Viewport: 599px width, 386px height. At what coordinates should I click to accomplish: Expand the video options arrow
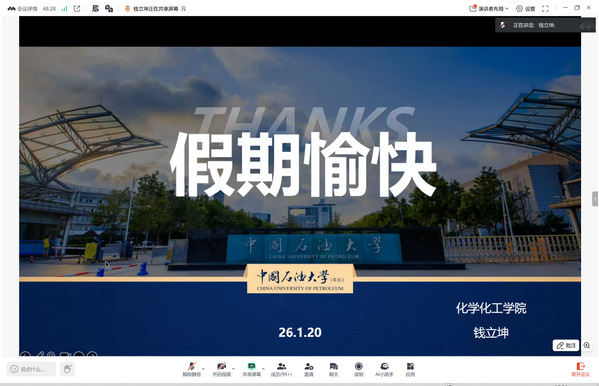pos(233,369)
